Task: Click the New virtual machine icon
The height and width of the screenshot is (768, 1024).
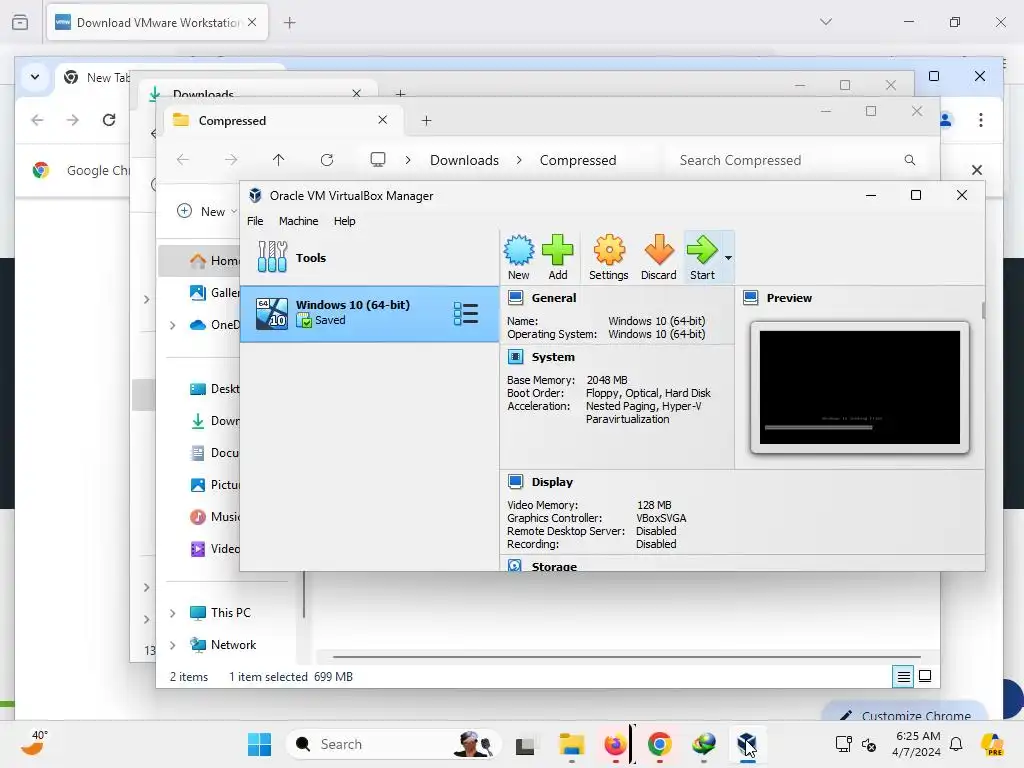Action: 519,257
